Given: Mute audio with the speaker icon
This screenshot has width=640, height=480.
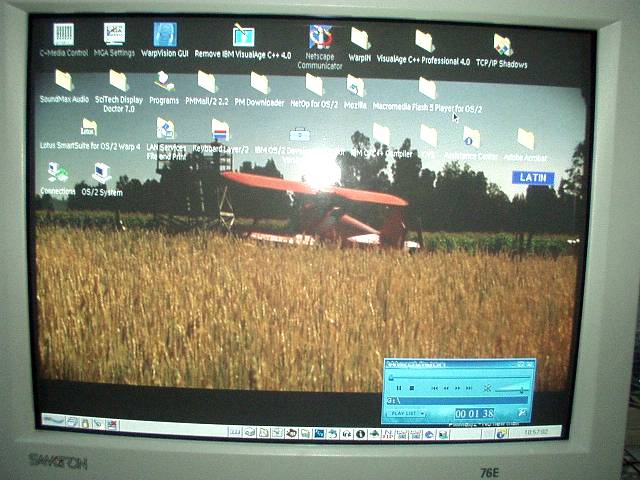Looking at the screenshot, I should click(487, 388).
